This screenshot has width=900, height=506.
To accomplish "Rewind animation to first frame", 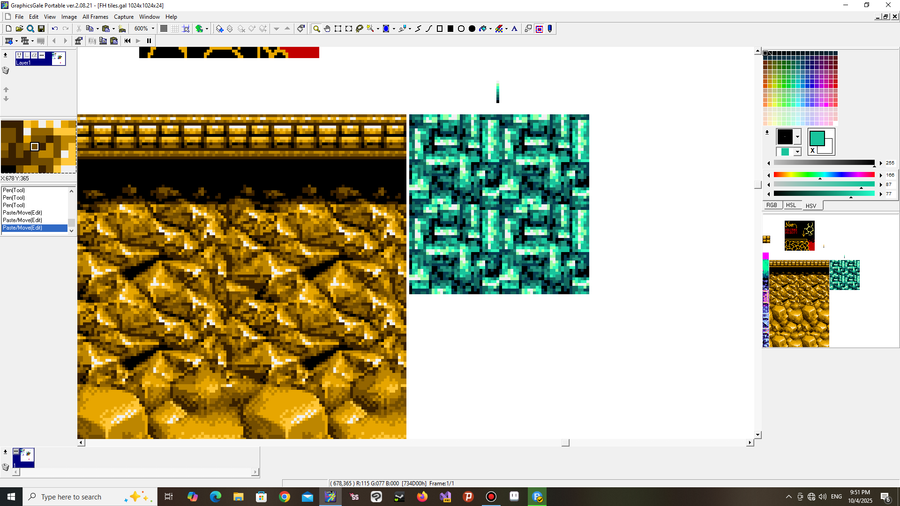I will pyautogui.click(x=127, y=41).
